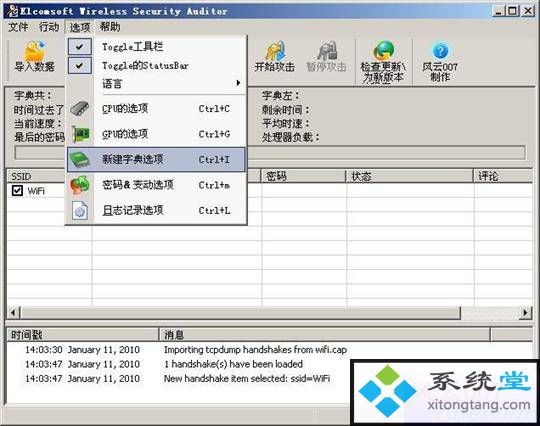Click the 密码 column header
The image size is (540, 426).
click(x=304, y=176)
